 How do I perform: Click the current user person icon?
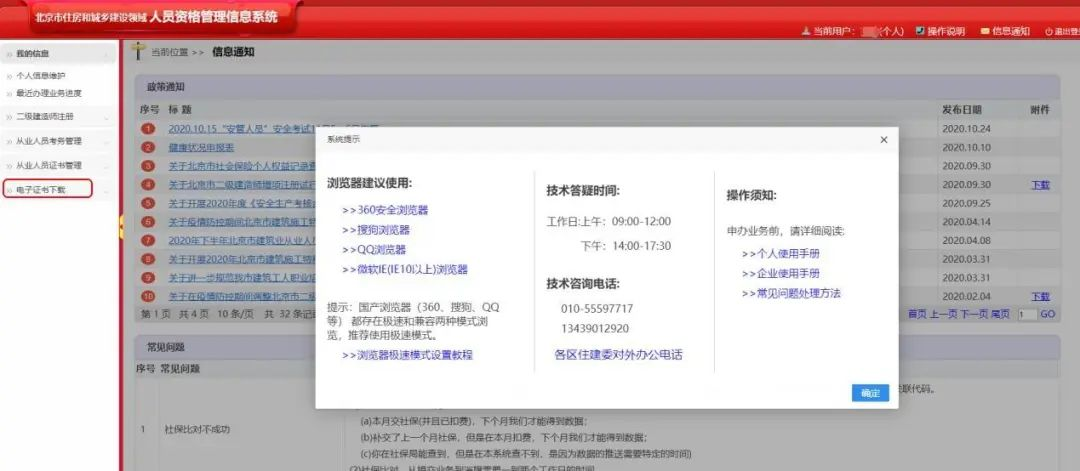pos(805,31)
